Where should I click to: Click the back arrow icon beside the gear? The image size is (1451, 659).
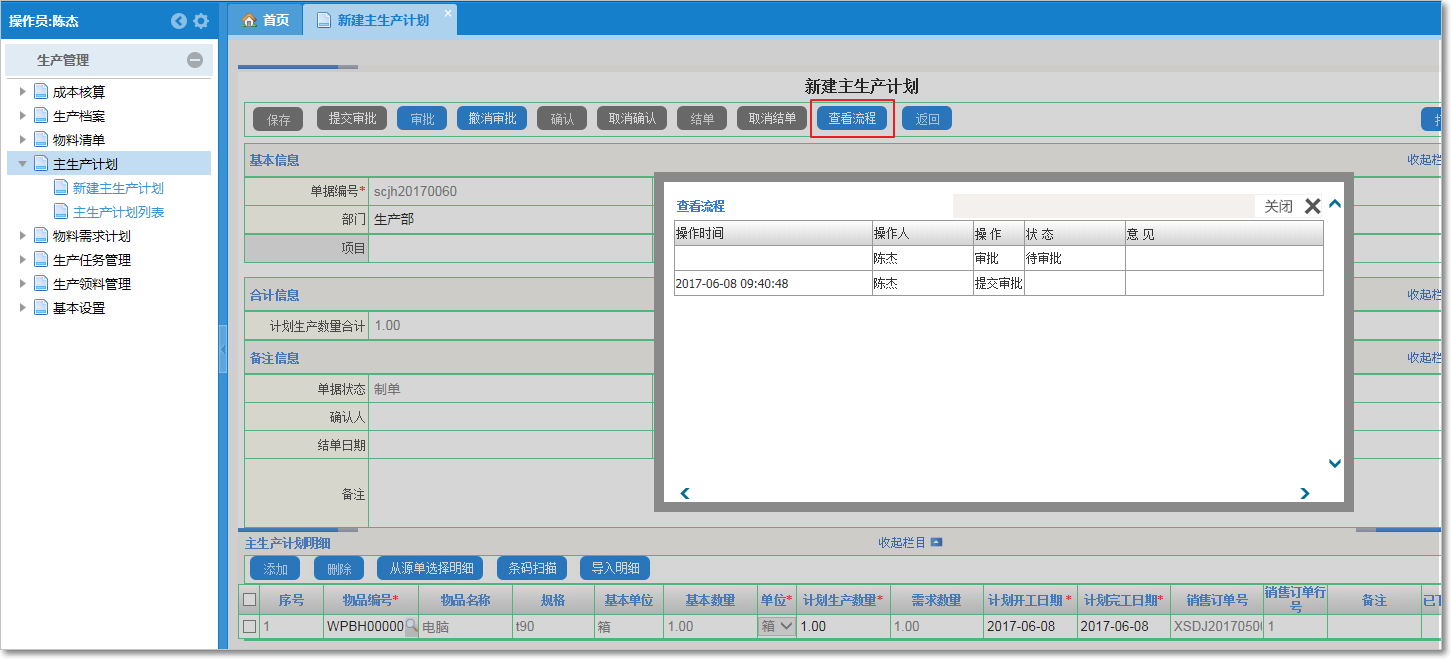179,19
